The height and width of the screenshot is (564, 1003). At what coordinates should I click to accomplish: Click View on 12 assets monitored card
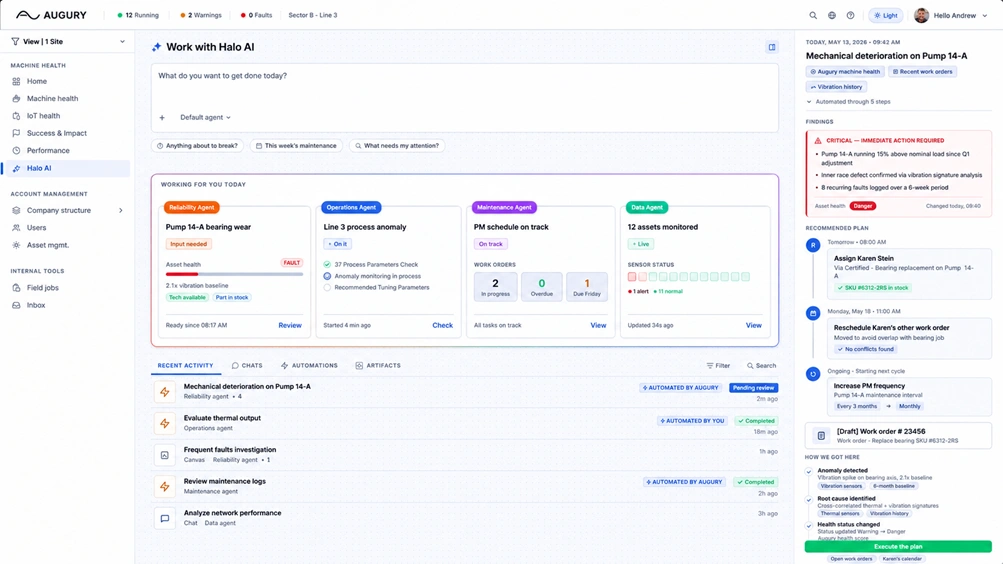[x=754, y=325]
